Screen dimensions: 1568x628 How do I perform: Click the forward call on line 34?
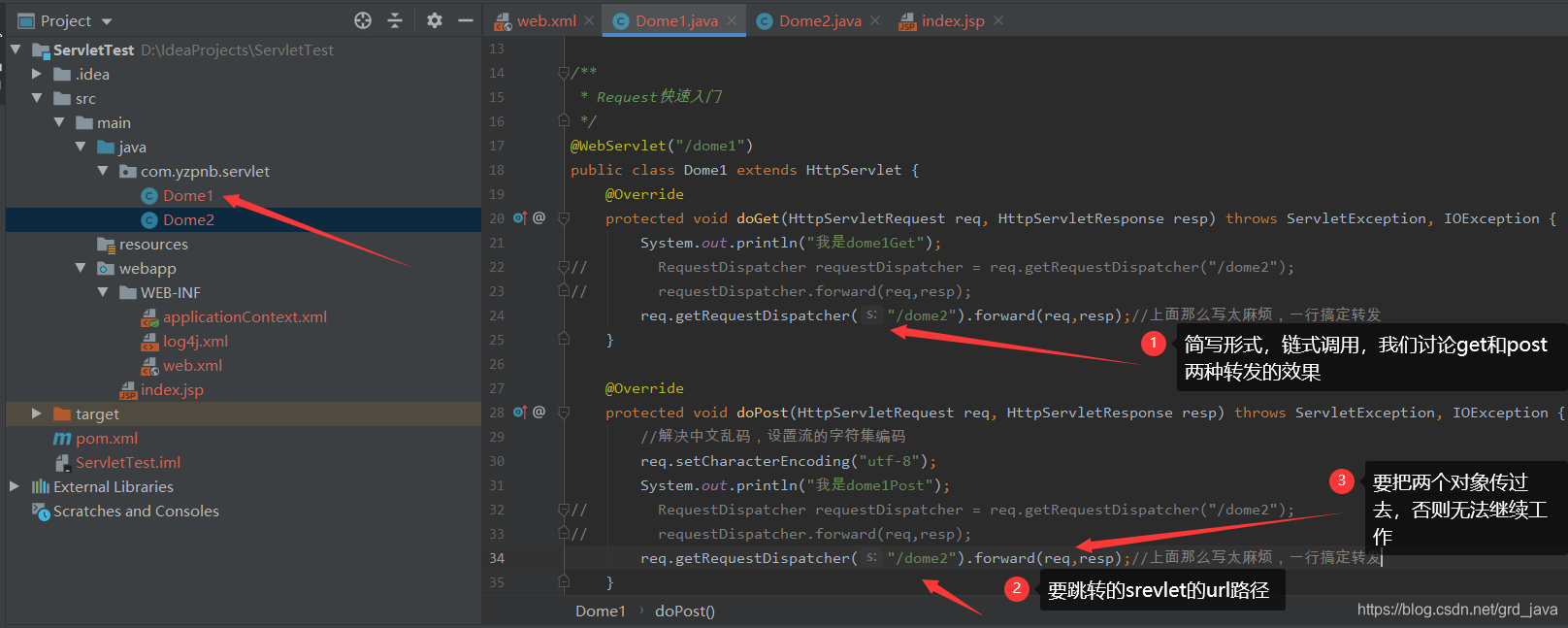(x=1004, y=558)
